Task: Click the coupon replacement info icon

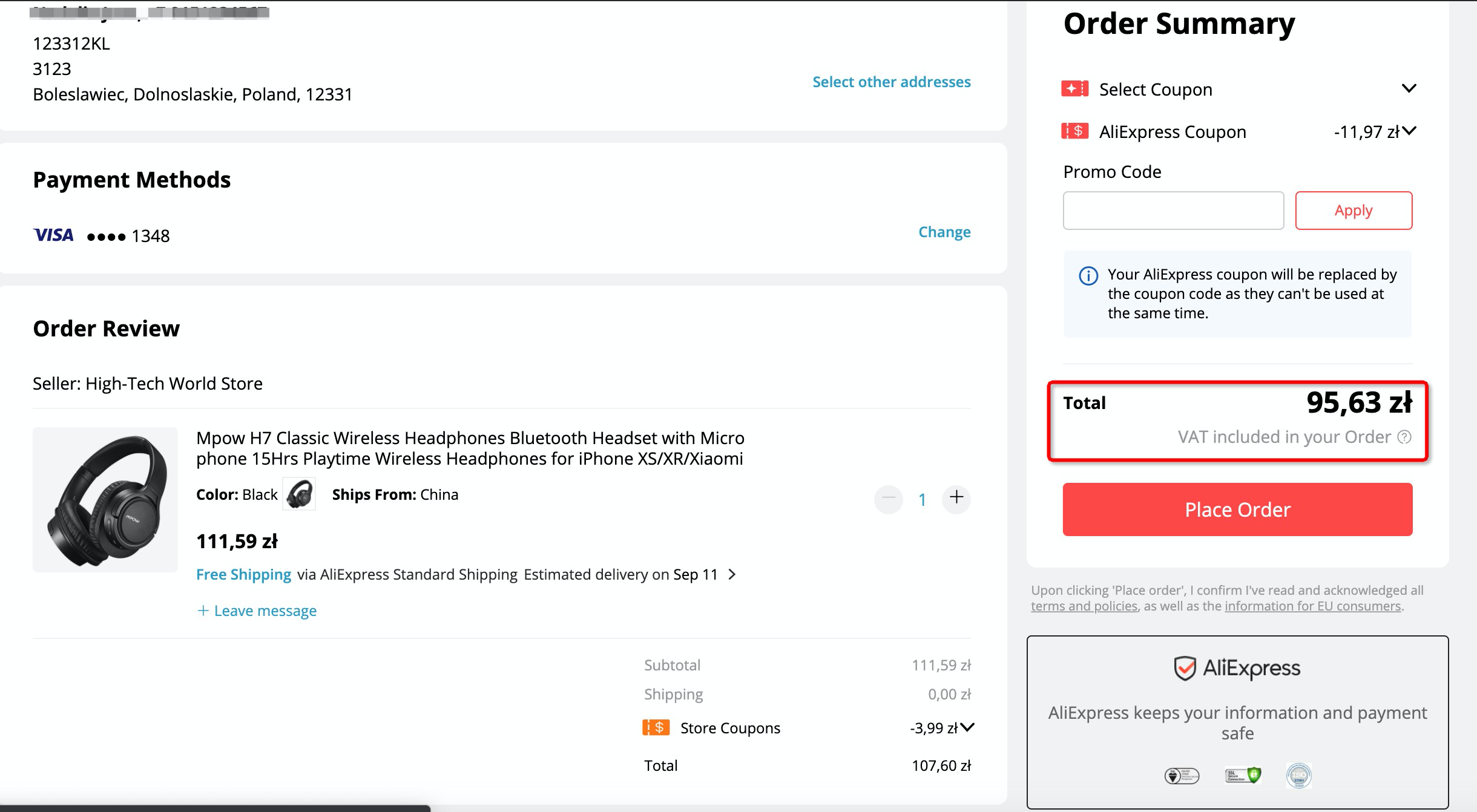Action: (1088, 276)
